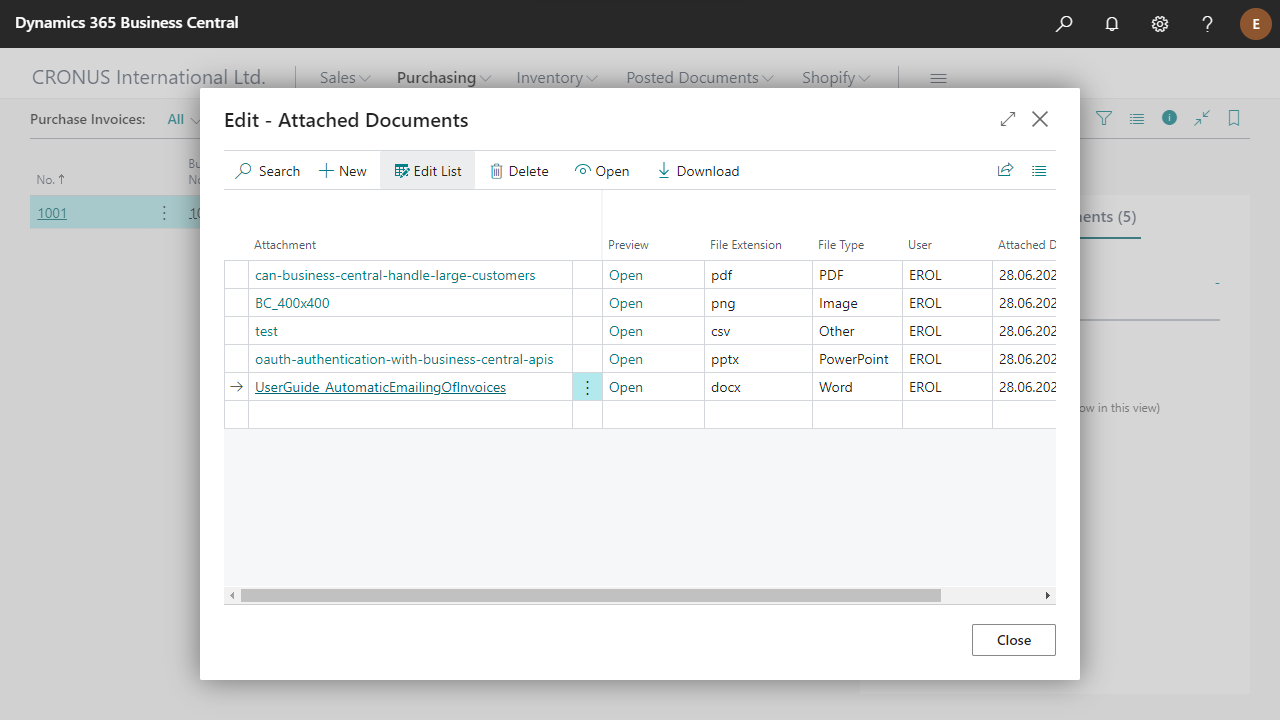Click Open preview for the docx row
The width and height of the screenshot is (1280, 720).
point(626,387)
